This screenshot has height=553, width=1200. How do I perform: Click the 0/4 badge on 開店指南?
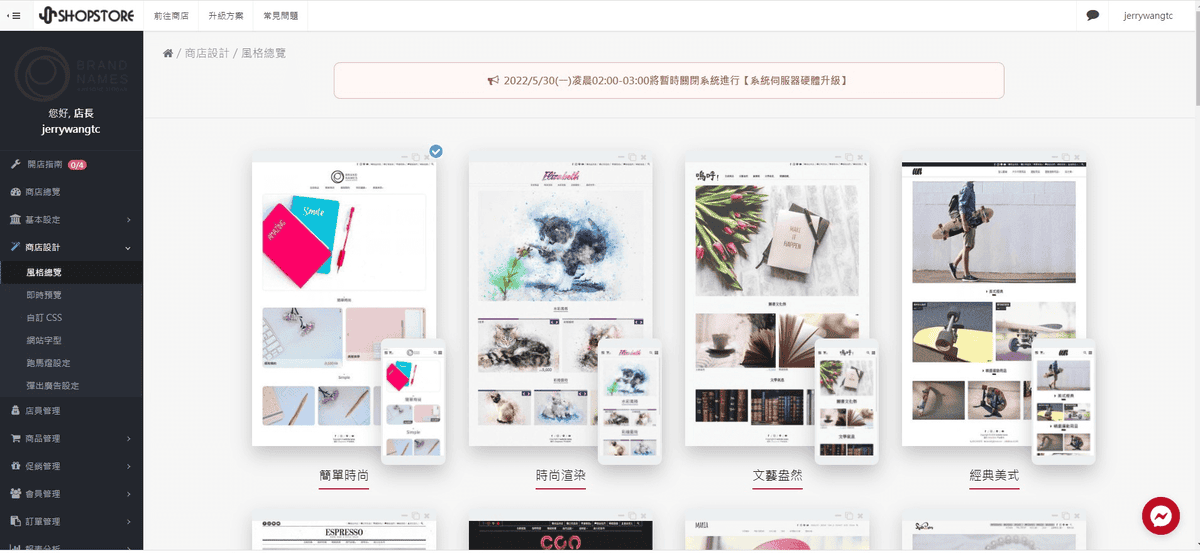78,165
